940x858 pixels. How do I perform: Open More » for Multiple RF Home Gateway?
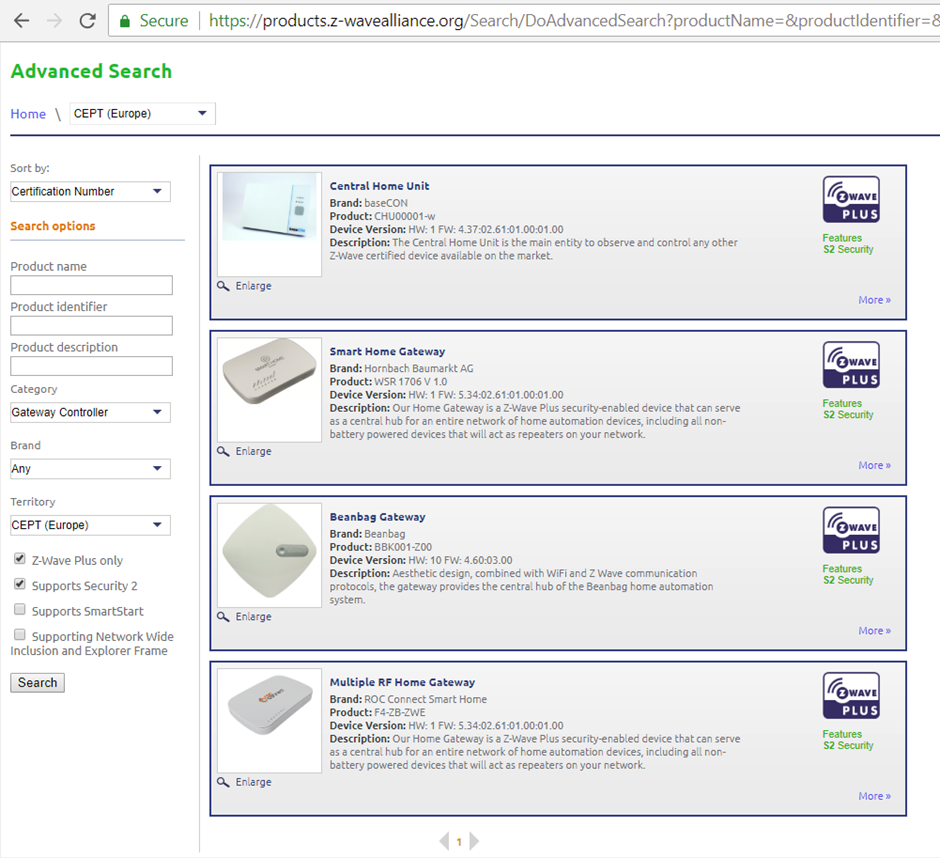pos(875,796)
